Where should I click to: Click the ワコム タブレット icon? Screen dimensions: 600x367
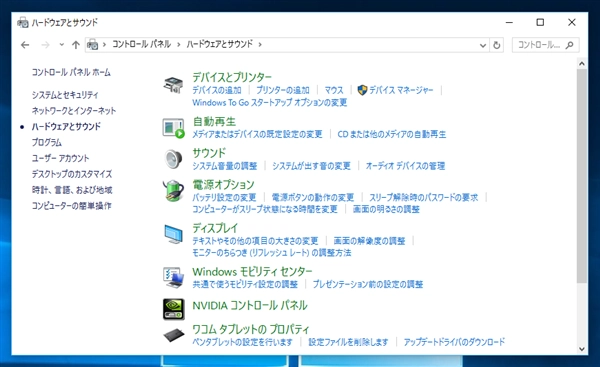pos(174,335)
